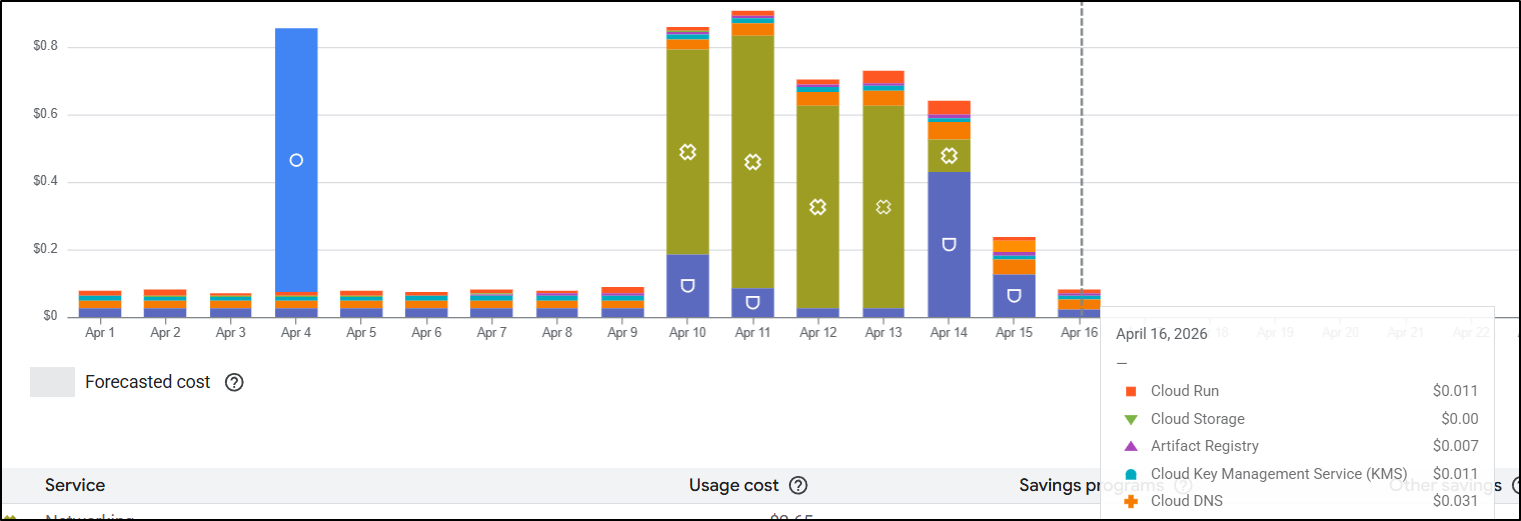
Task: Select the cross marker on the Apr 10 bar
Action: 687,152
